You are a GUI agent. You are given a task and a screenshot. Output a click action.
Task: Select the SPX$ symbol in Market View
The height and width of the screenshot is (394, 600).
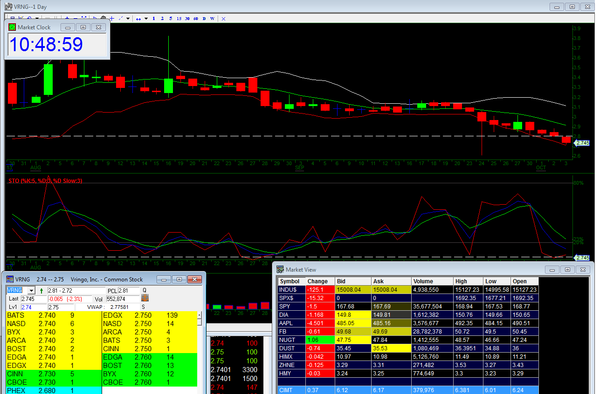tap(292, 298)
